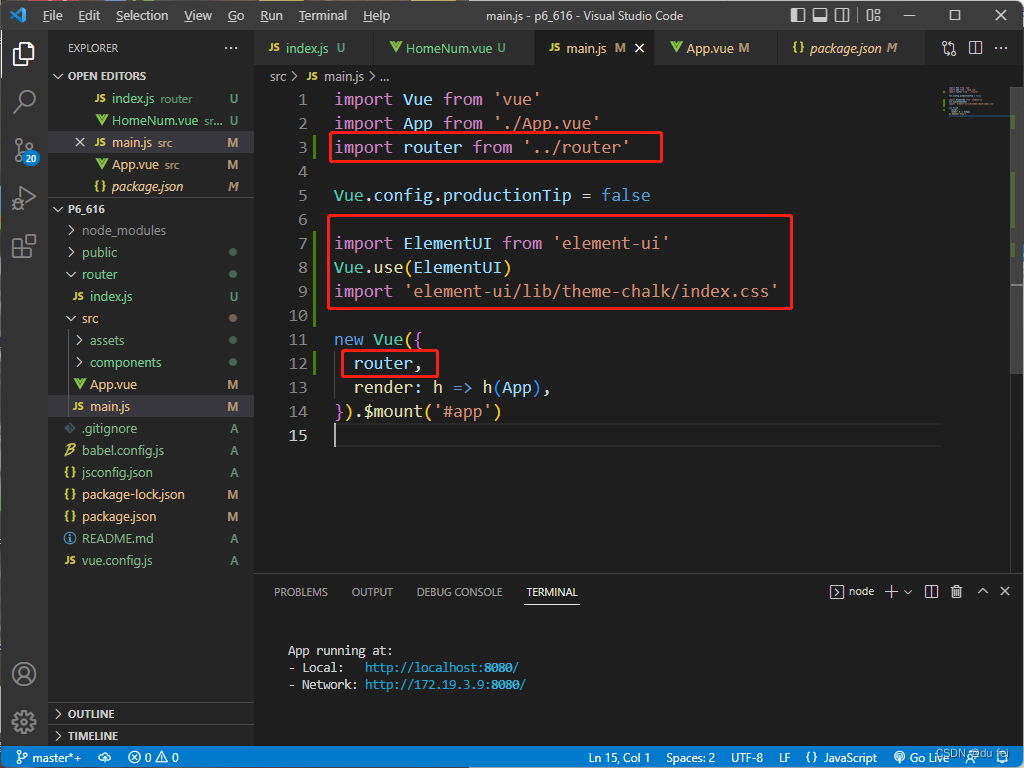The width and height of the screenshot is (1024, 768).
Task: Open vue.config.js in the explorer
Action: point(117,560)
